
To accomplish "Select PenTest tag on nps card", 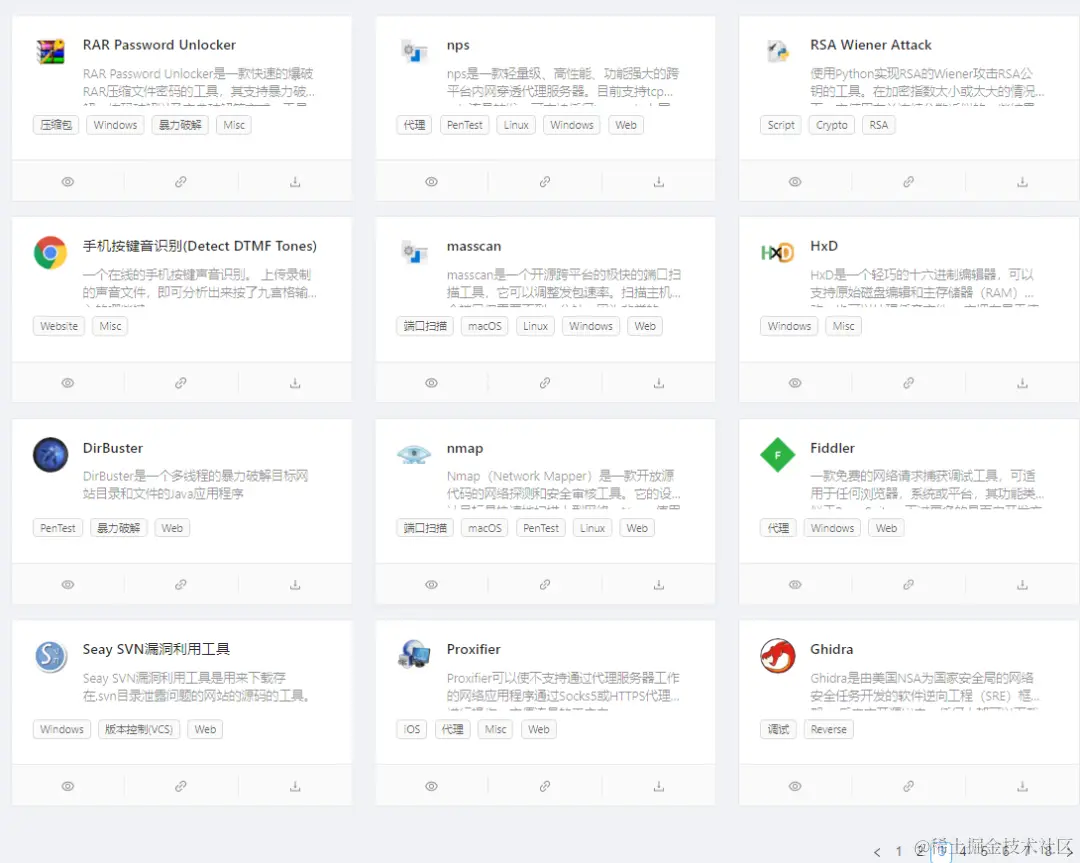I will pyautogui.click(x=464, y=125).
